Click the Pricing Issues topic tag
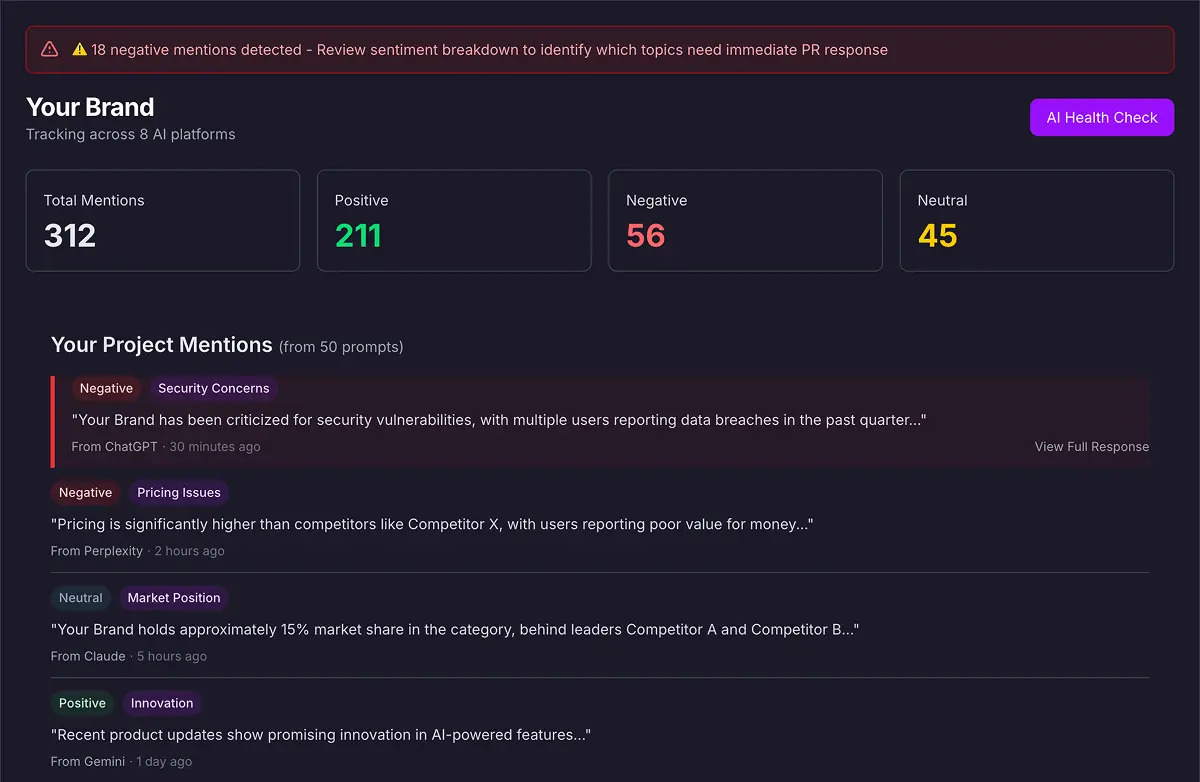Image resolution: width=1200 pixels, height=782 pixels. click(179, 492)
